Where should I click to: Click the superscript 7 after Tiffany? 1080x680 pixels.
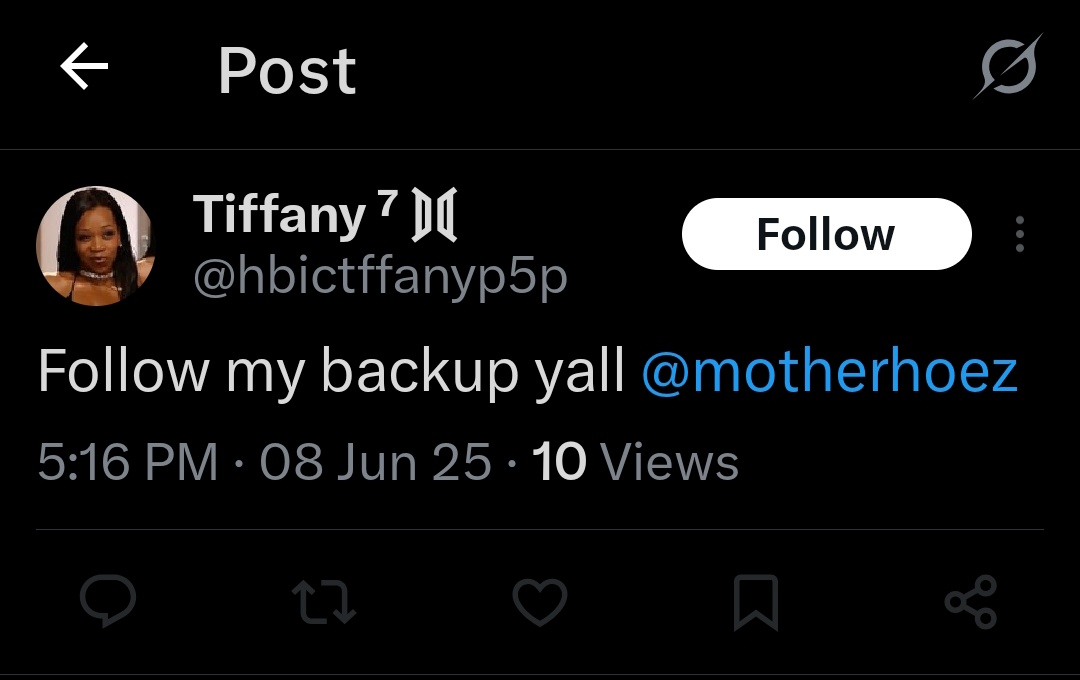coord(388,203)
